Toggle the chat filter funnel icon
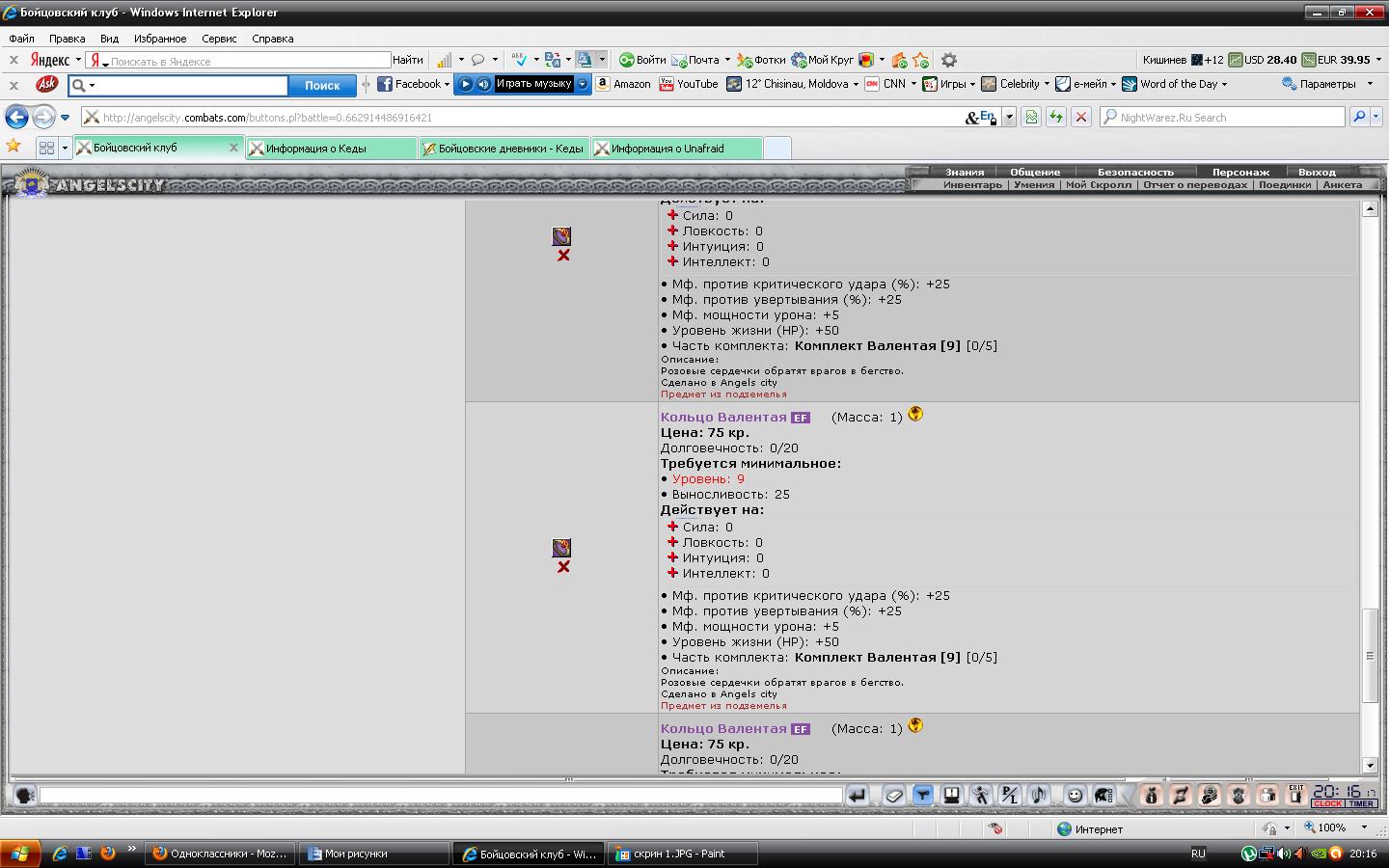This screenshot has width=1389, height=868. [x=923, y=796]
